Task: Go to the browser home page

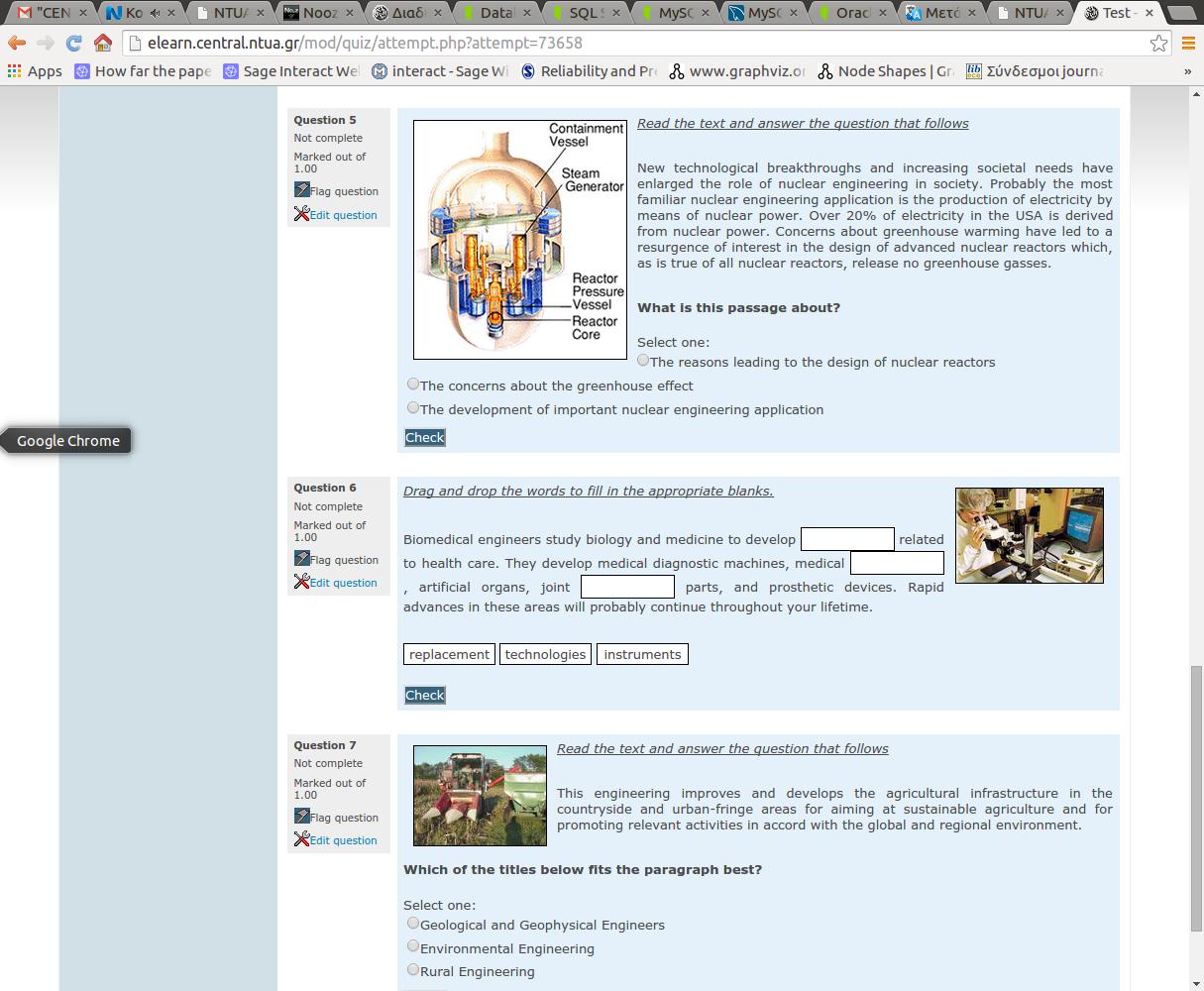Action: point(102,44)
